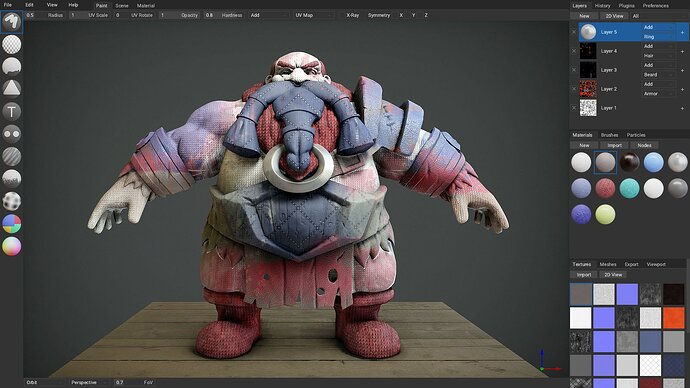Click New button in Materials panel
690x388 pixels.
(x=584, y=145)
